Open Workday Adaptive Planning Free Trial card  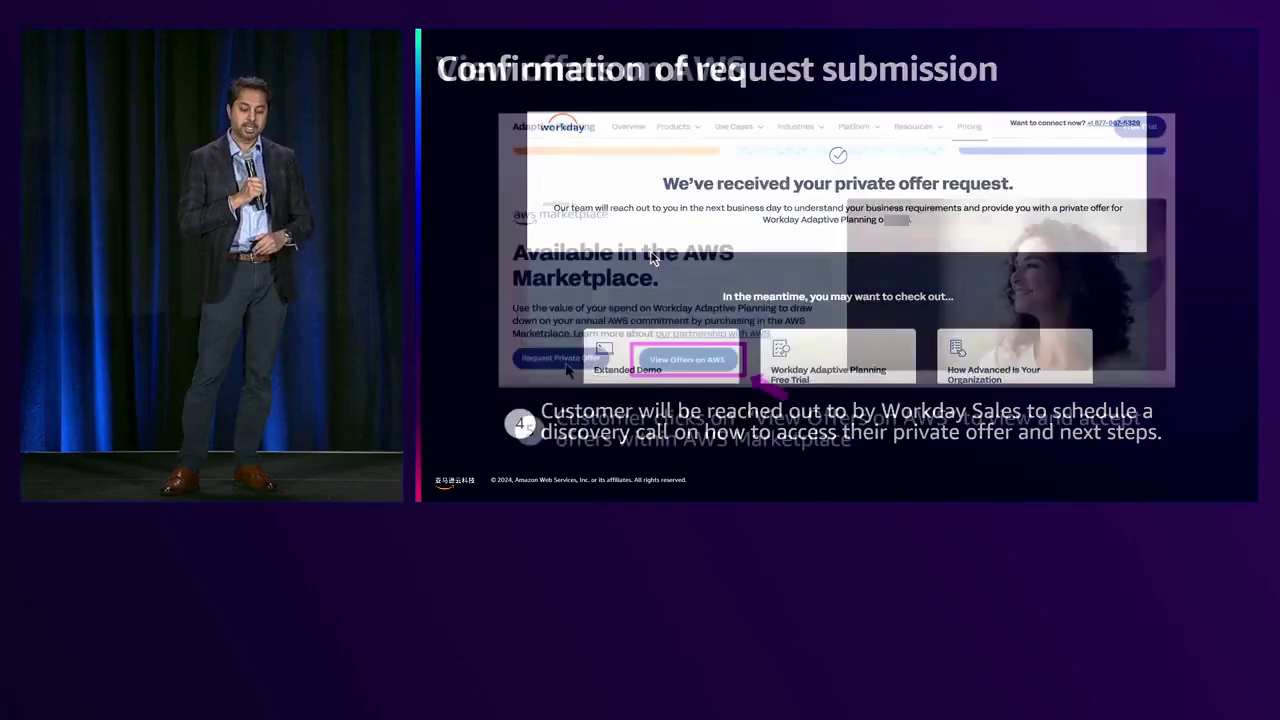click(838, 356)
